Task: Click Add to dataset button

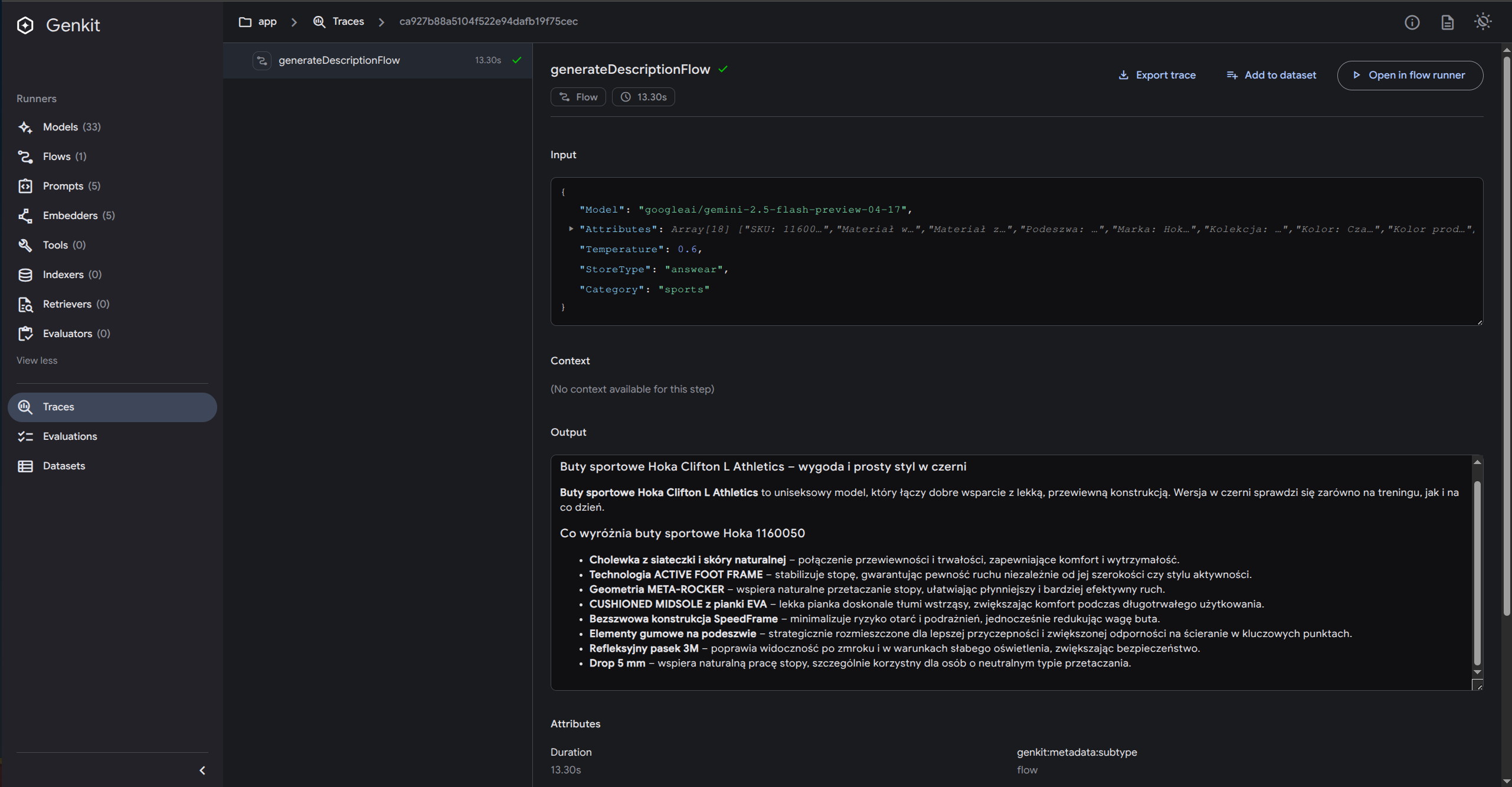Action: [1271, 75]
